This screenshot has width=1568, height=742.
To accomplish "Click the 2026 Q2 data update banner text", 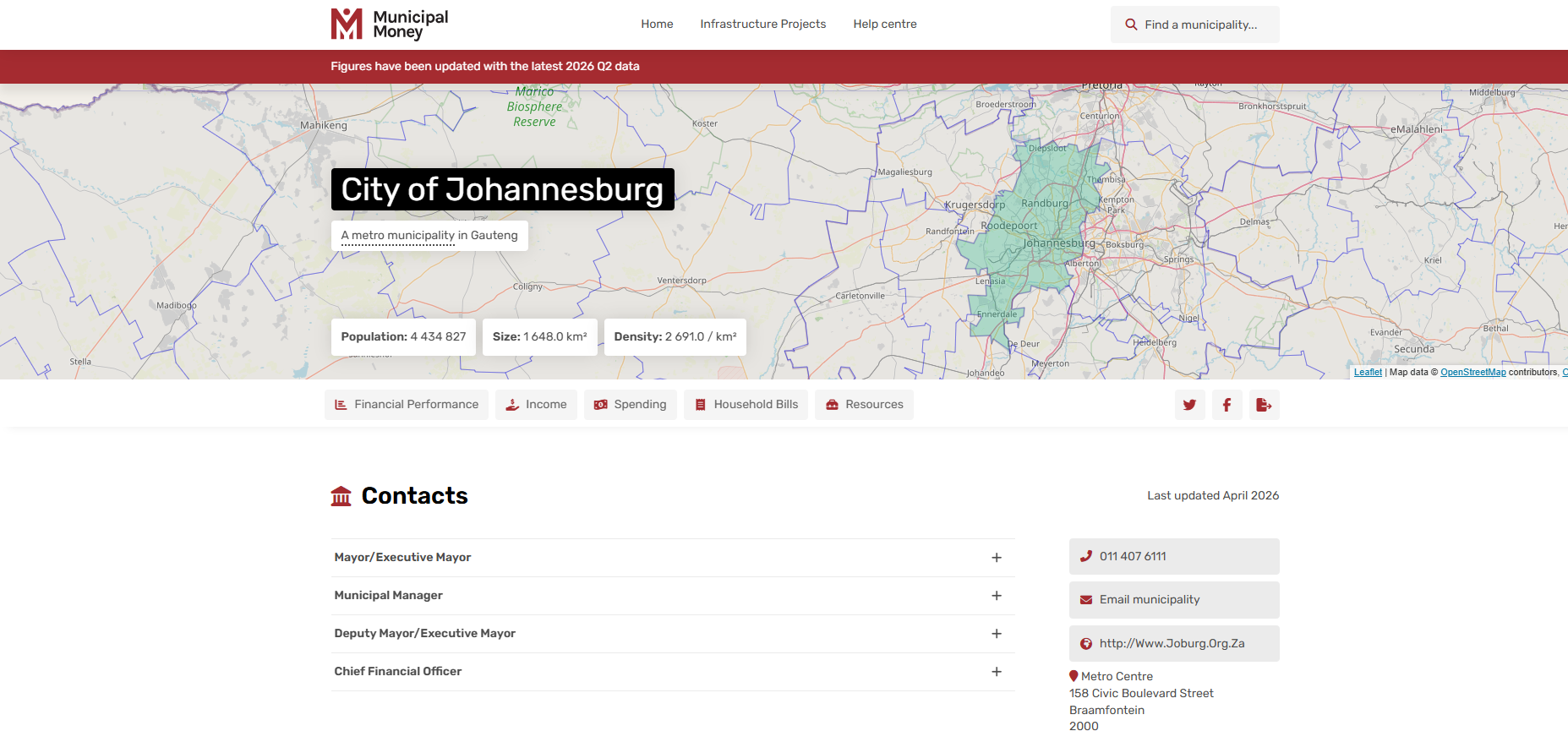I will coord(485,66).
